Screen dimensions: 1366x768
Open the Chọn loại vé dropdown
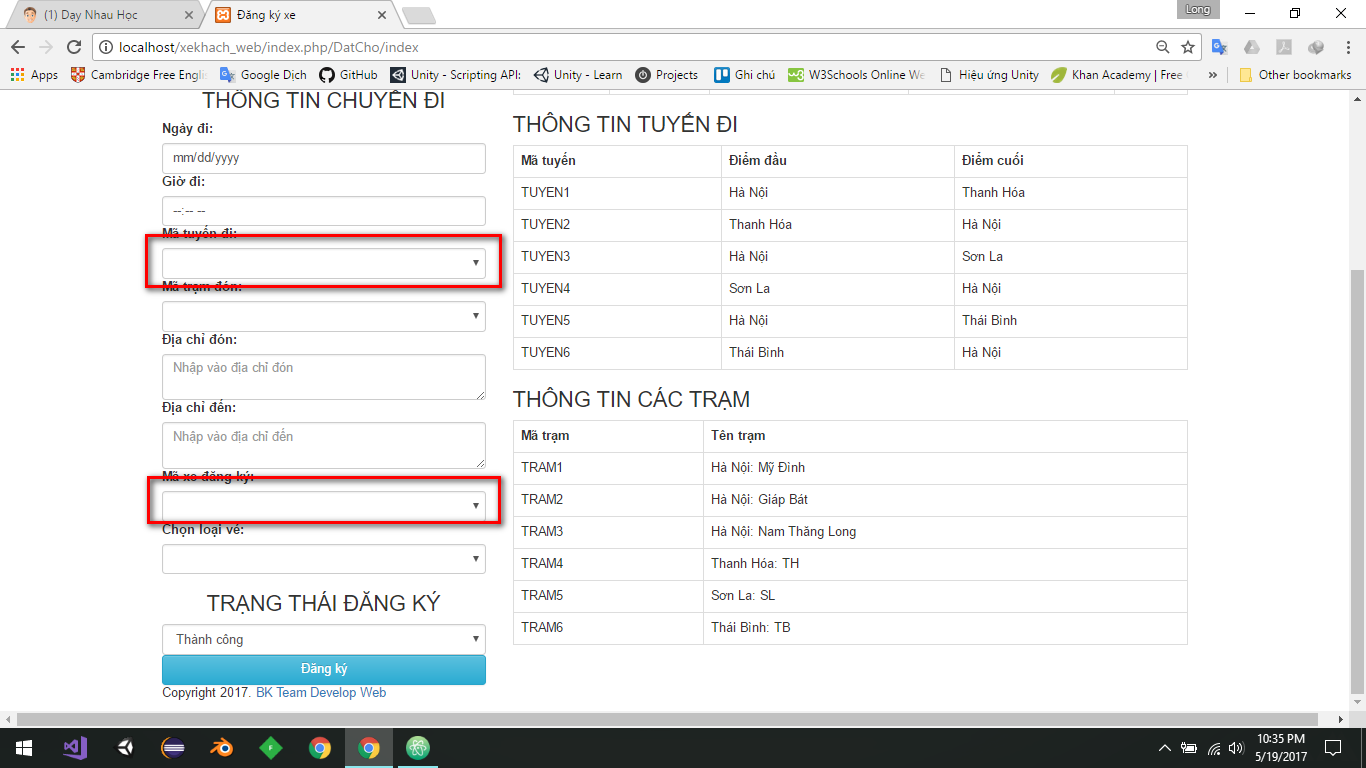(x=323, y=559)
